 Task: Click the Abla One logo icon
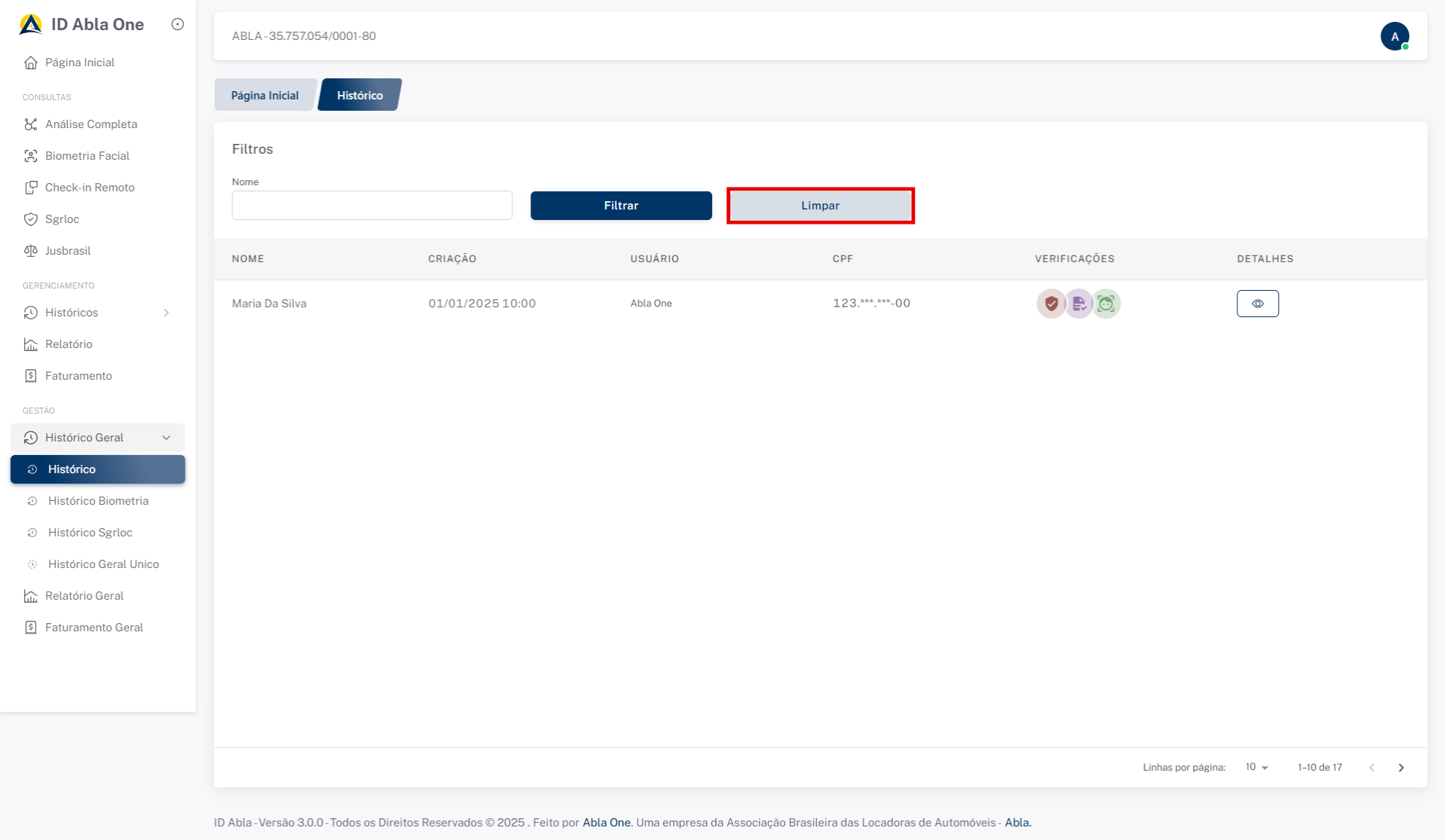[31, 24]
